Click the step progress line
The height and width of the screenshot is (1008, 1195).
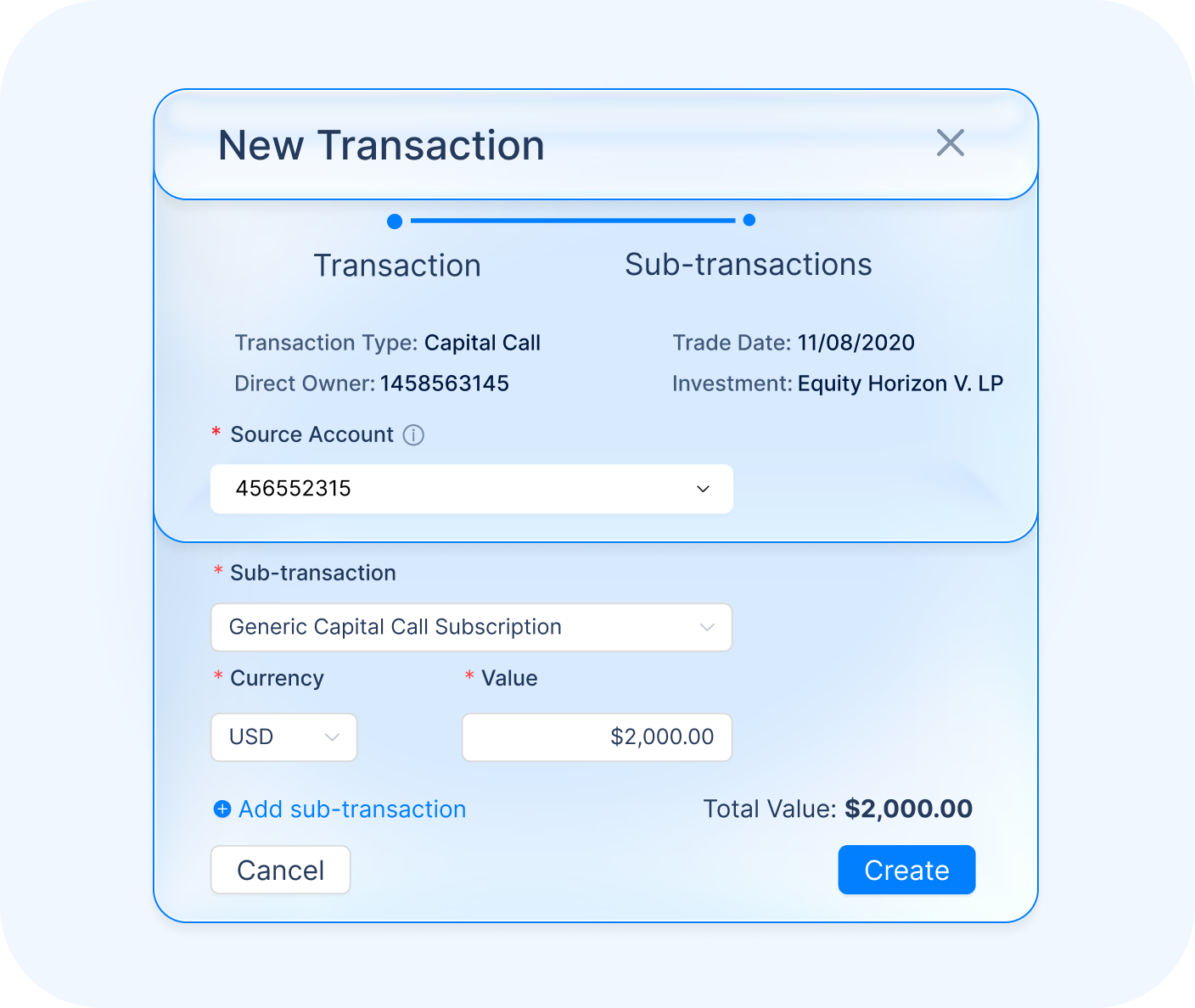tap(573, 221)
